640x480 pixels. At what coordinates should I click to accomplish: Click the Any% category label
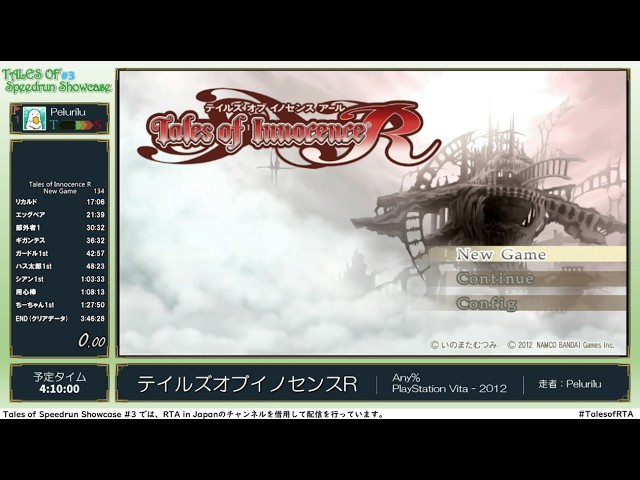click(406, 378)
